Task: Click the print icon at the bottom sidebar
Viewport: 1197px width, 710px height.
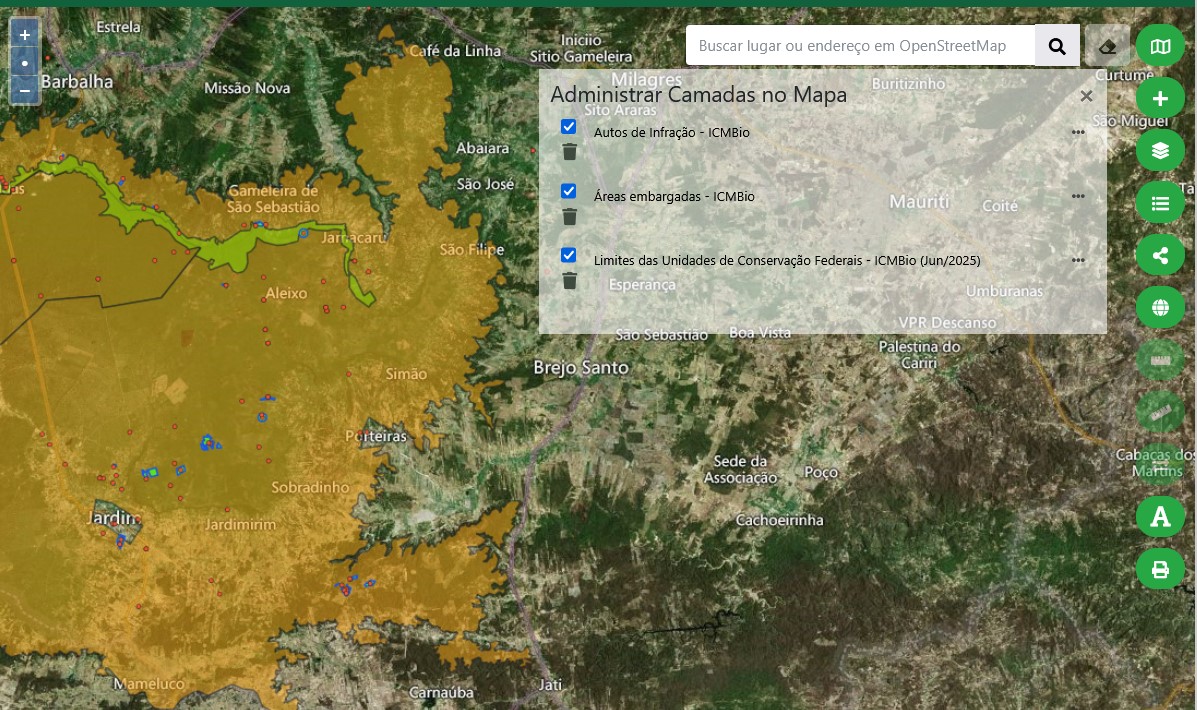Action: (1160, 568)
